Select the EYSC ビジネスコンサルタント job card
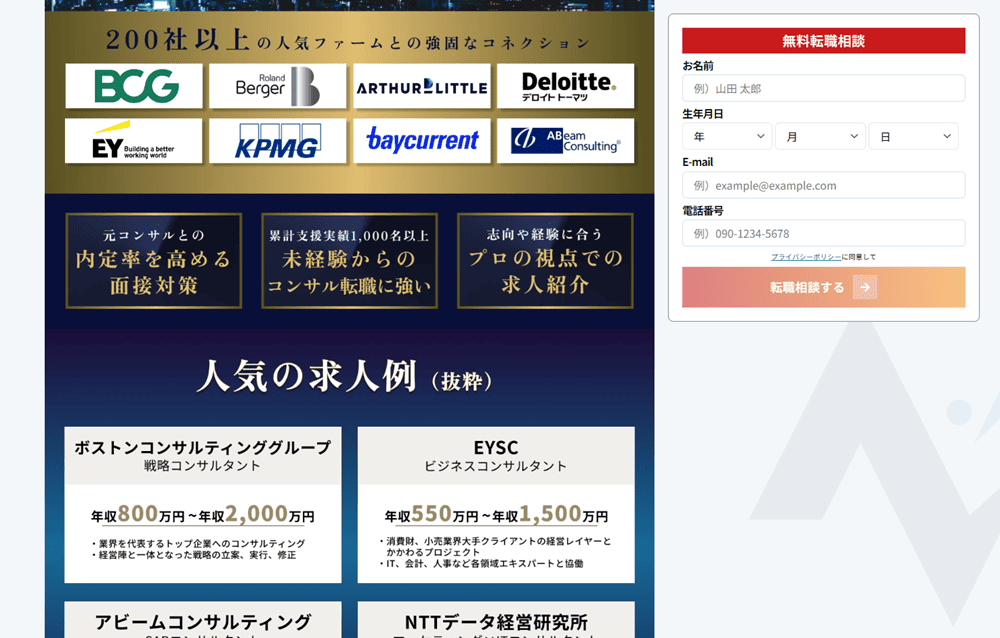The width and height of the screenshot is (1000, 638). pyautogui.click(x=496, y=505)
